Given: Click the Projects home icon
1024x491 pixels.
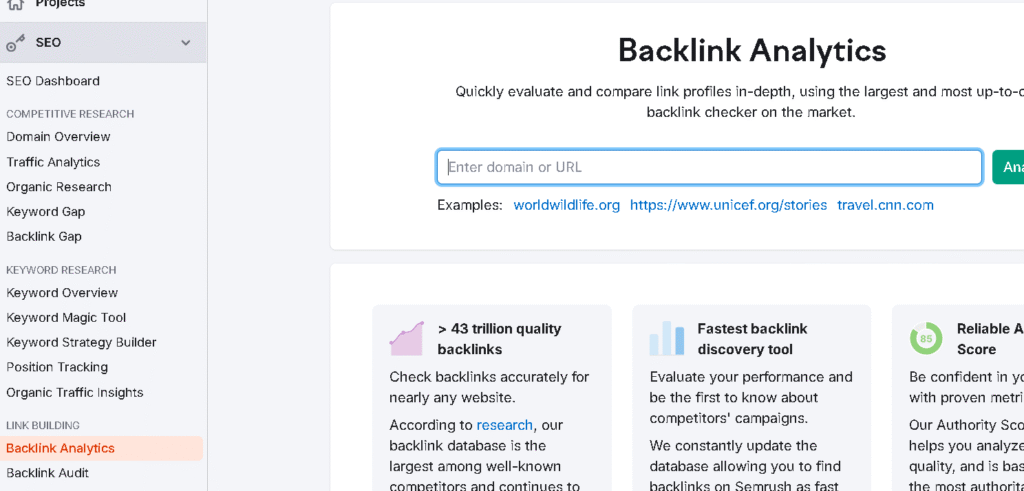Looking at the screenshot, I should click(16, 4).
